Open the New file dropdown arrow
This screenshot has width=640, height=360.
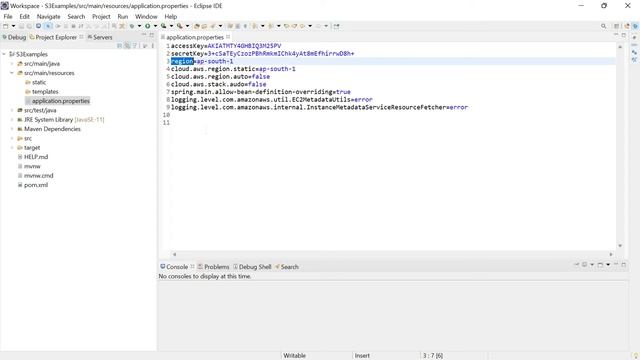(13, 26)
